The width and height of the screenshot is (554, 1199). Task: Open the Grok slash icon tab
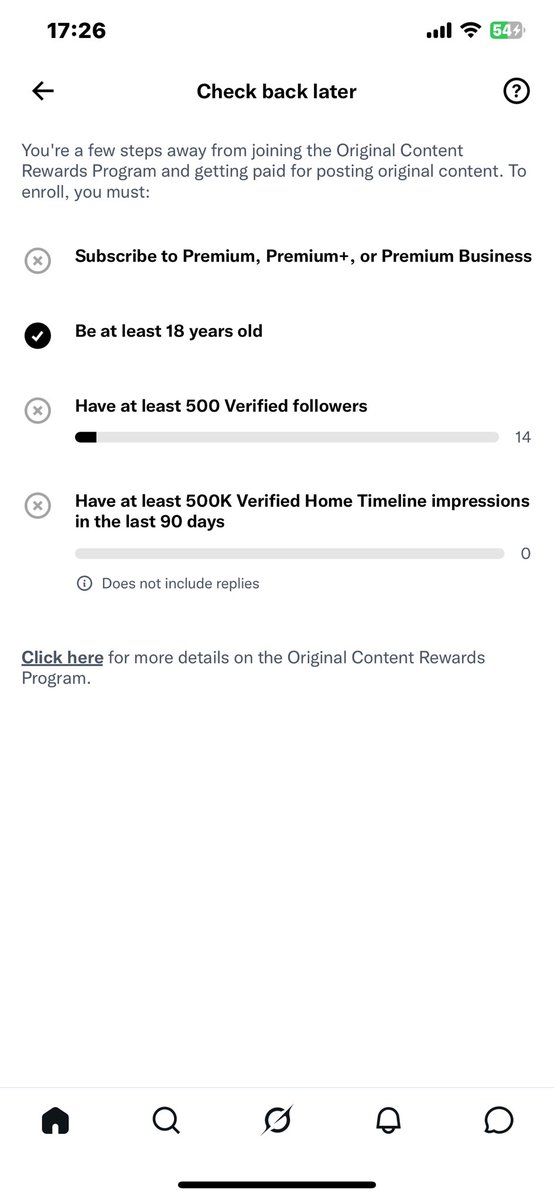click(277, 1120)
